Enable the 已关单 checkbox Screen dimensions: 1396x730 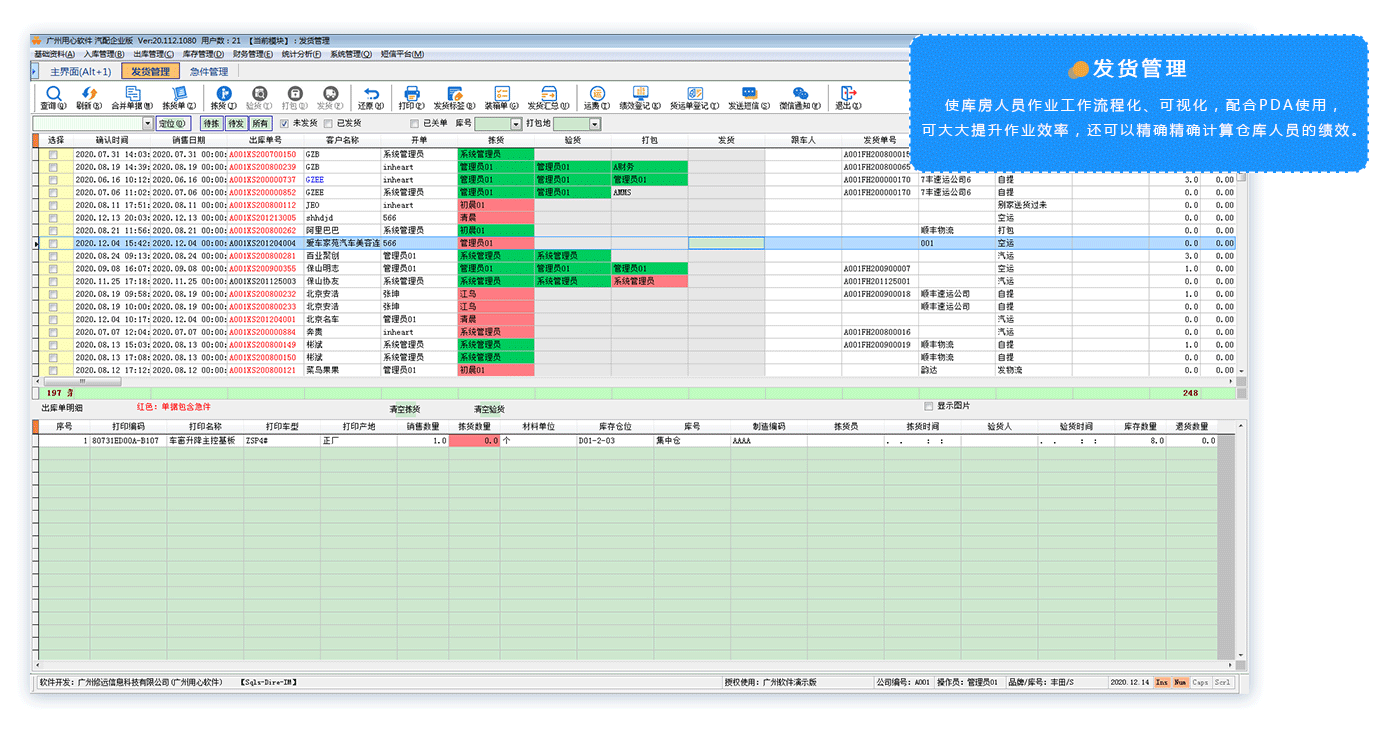click(x=414, y=123)
